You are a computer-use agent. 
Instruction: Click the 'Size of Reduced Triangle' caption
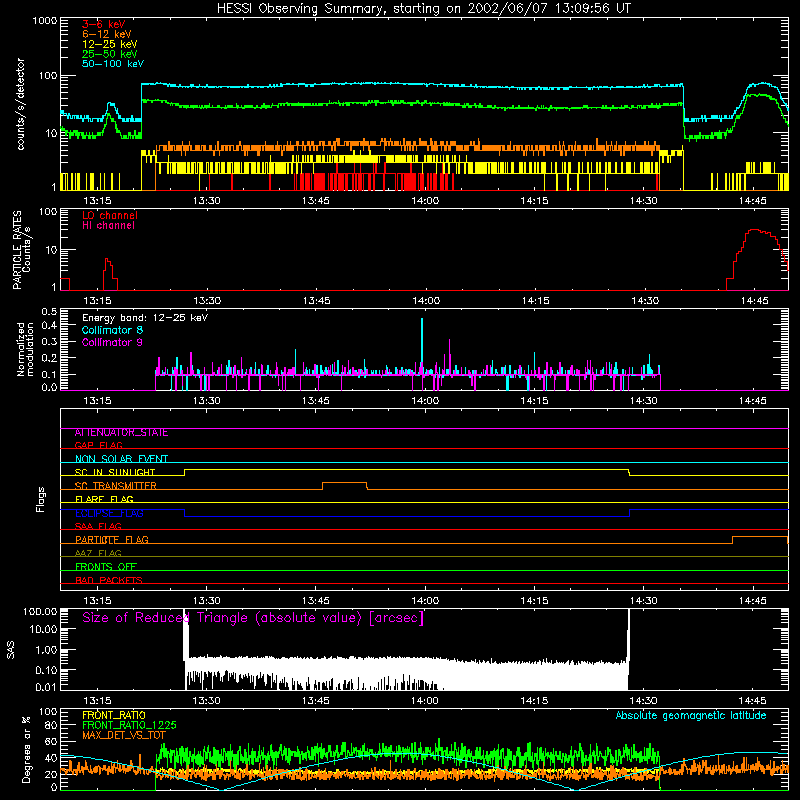[x=253, y=618]
